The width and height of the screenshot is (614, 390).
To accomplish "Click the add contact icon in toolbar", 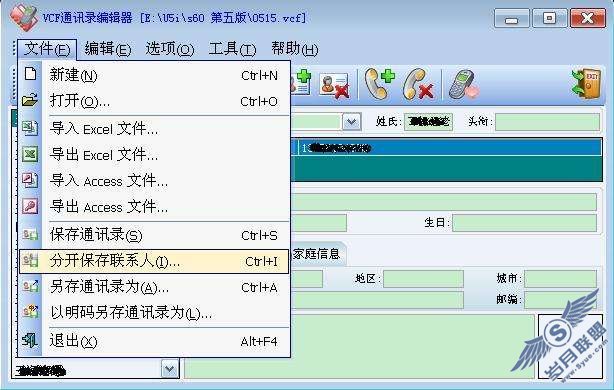I will tap(302, 82).
